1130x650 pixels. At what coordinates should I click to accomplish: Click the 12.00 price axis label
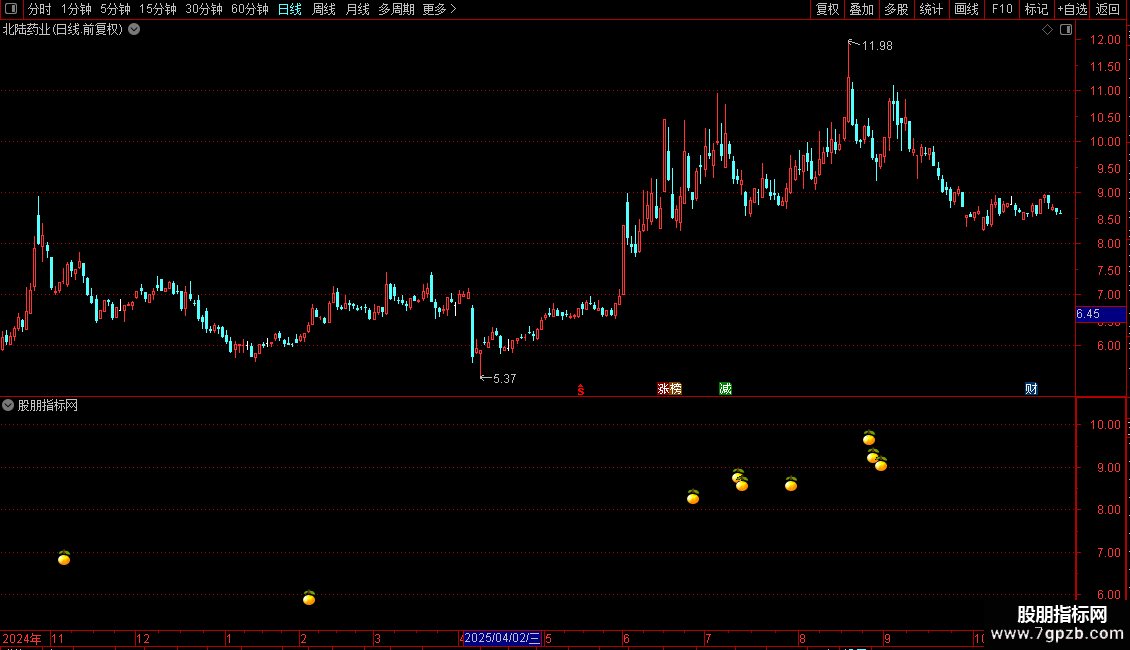[1105, 40]
